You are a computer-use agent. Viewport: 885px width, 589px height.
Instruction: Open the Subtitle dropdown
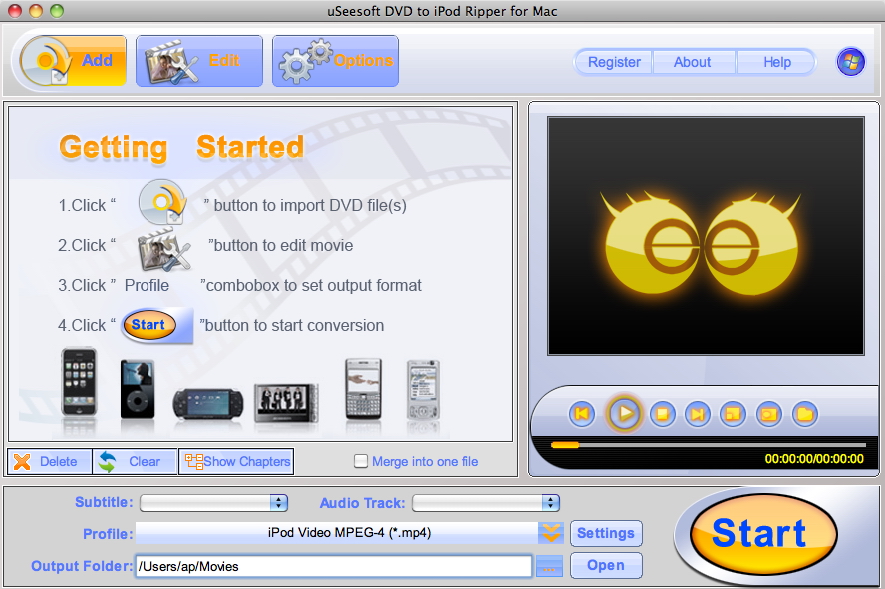(x=214, y=503)
